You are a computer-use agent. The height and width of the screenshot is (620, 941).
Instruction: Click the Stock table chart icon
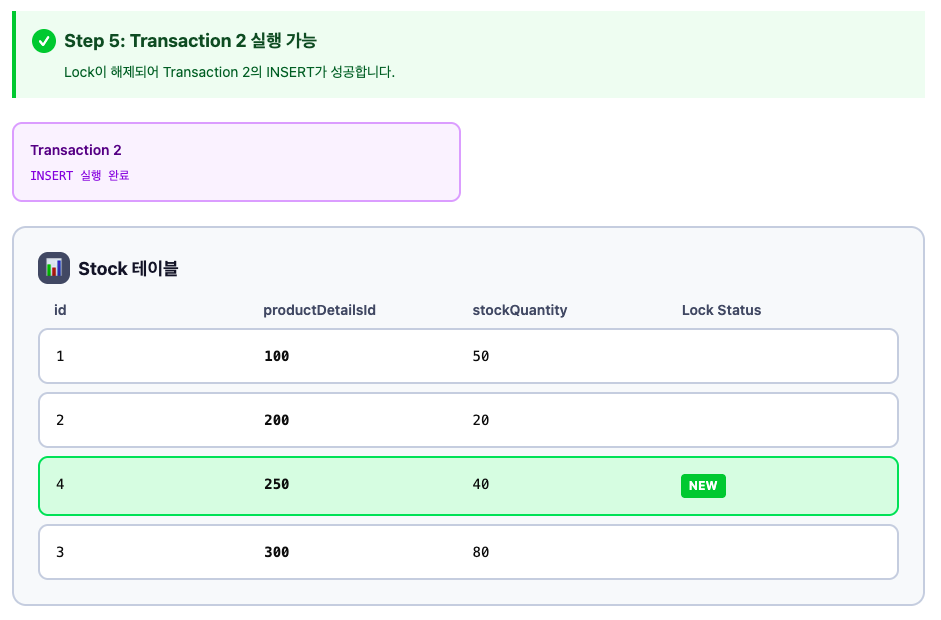click(x=54, y=268)
